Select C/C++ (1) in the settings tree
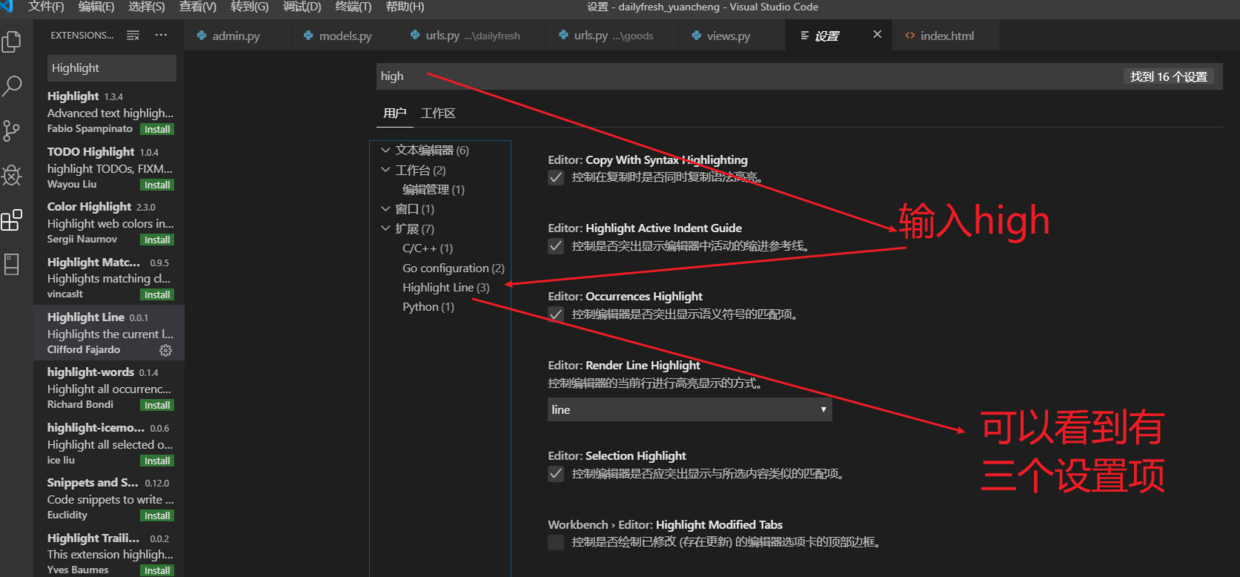The image size is (1240, 577). pyautogui.click(x=428, y=248)
